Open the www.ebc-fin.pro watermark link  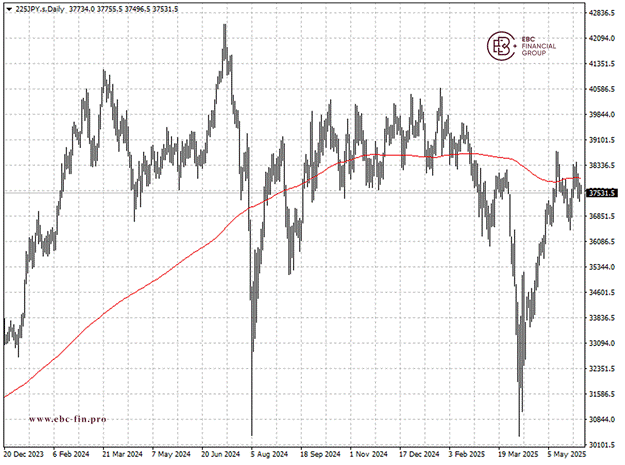(67, 419)
